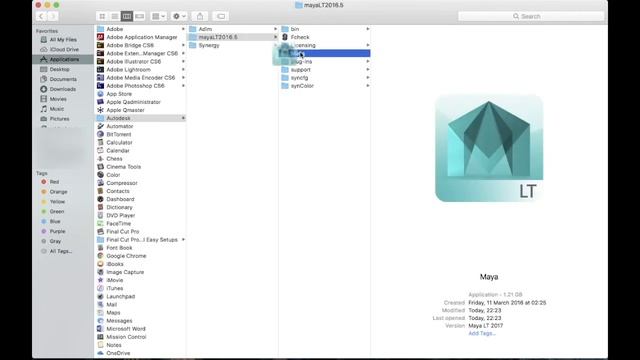Viewport: 640px width, 360px height.
Task: Select Adobe Media Encoder CS6 icon
Action: coord(100,78)
